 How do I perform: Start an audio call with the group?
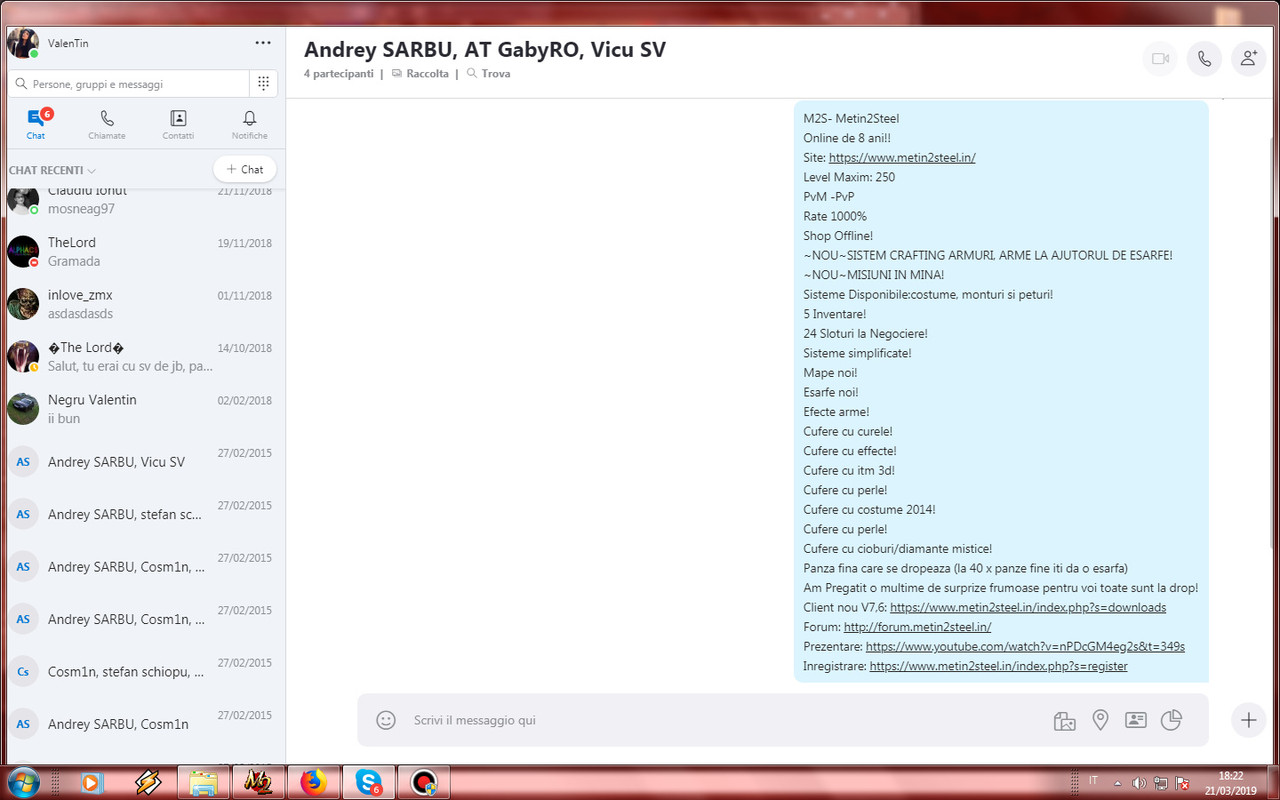click(1204, 59)
